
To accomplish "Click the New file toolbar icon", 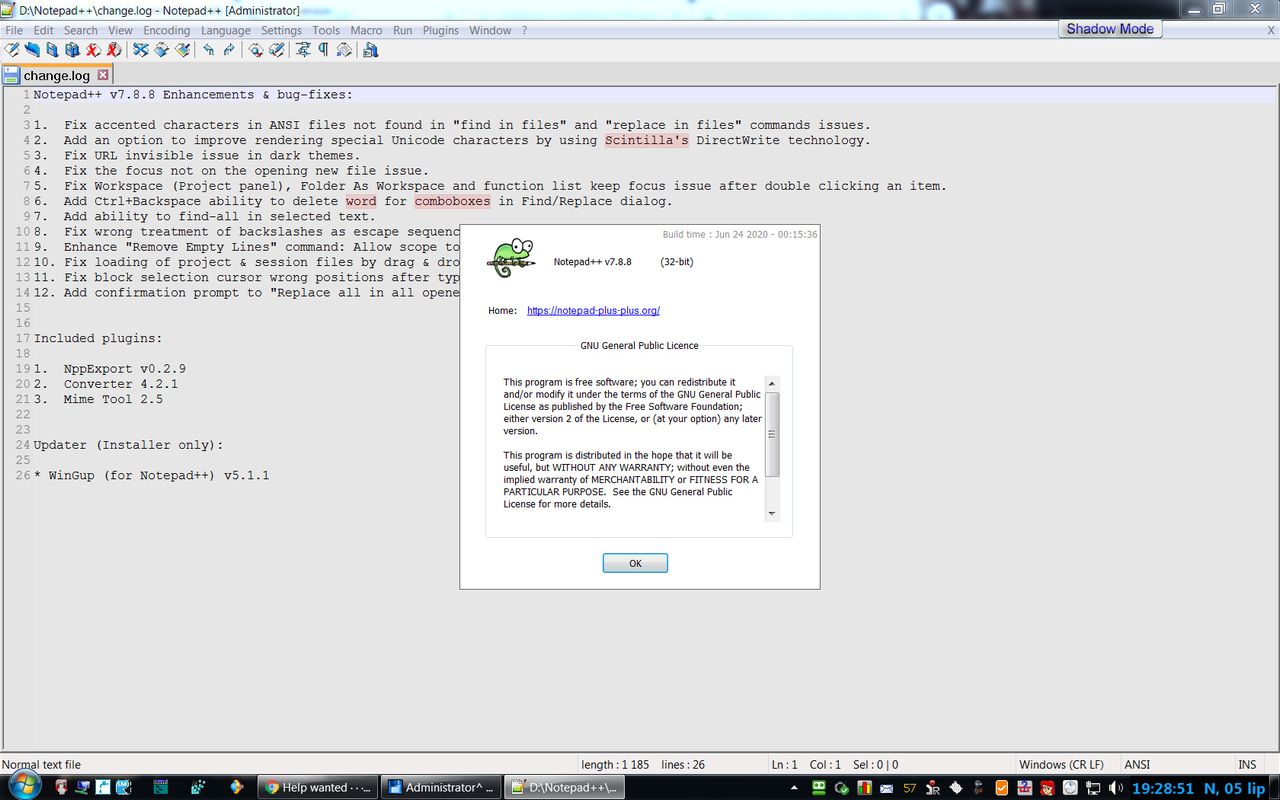I will point(11,49).
